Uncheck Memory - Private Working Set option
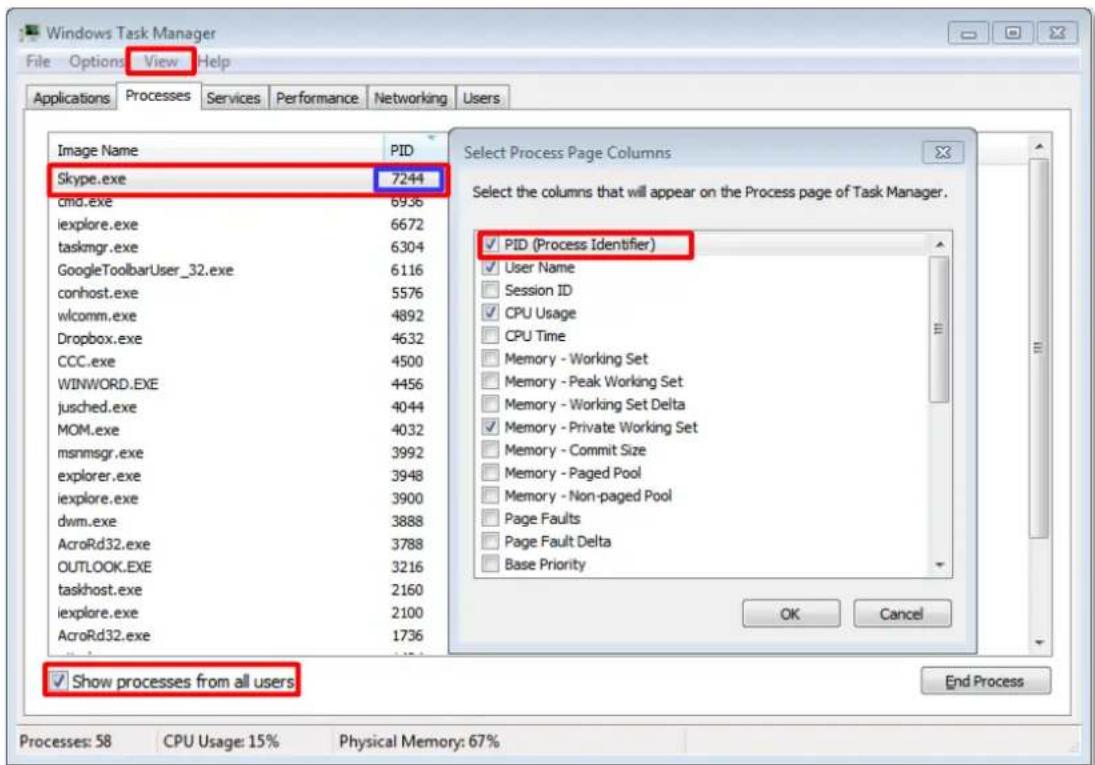This screenshot has width=1095, height=765. [x=491, y=427]
